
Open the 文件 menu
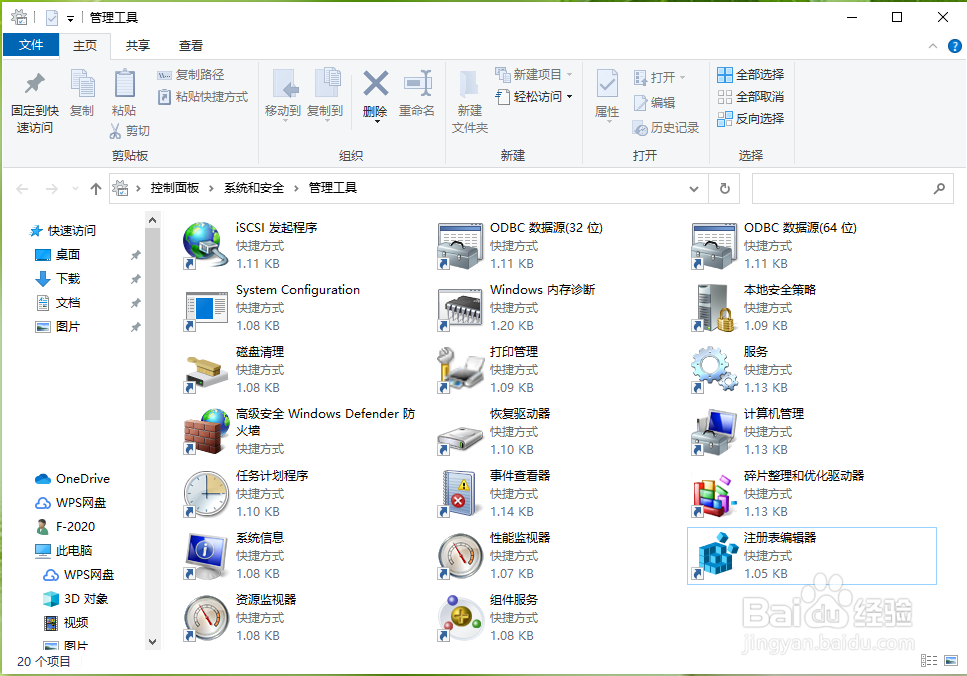[x=31, y=45]
